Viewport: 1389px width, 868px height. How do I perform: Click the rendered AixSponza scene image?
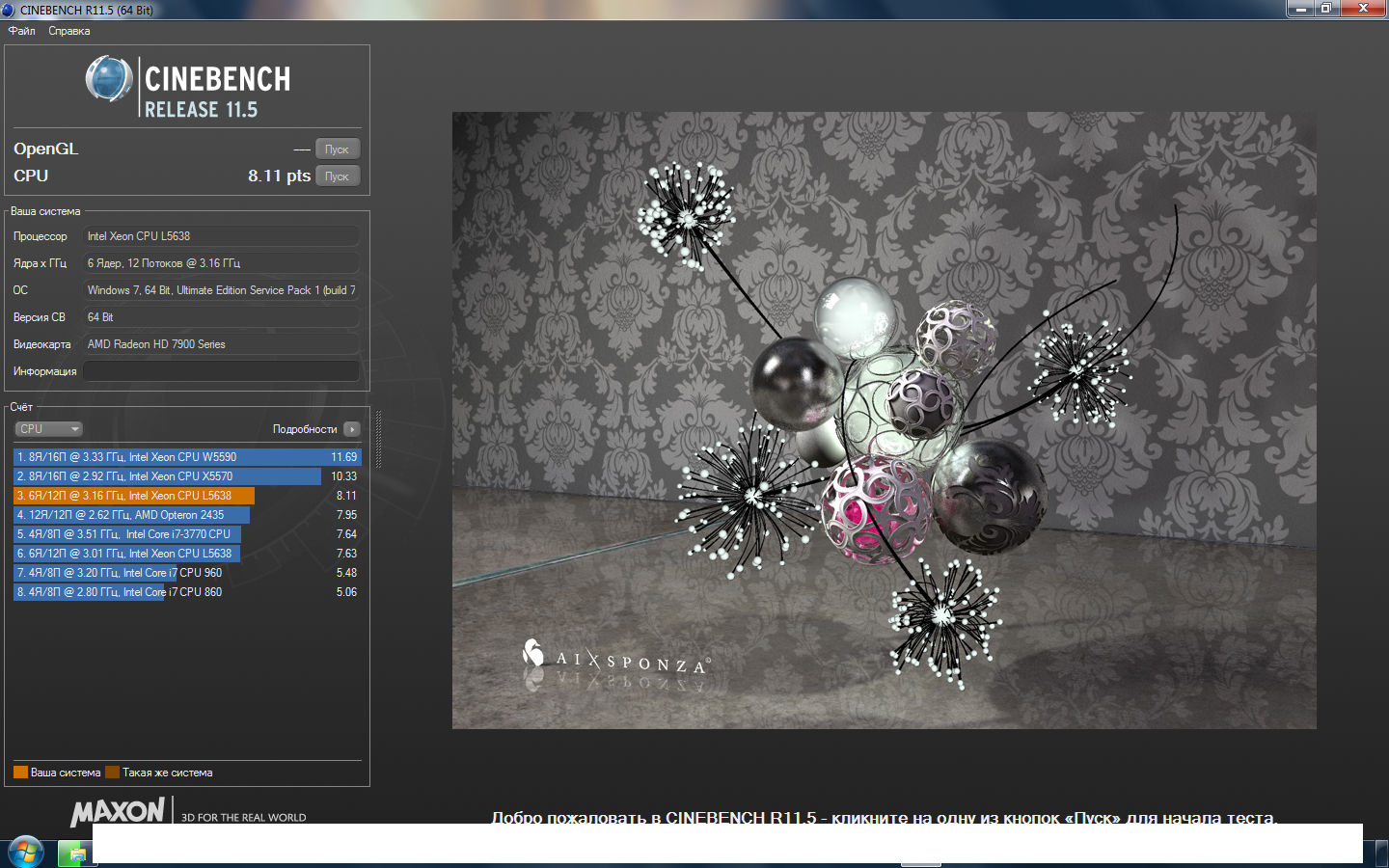[885, 420]
